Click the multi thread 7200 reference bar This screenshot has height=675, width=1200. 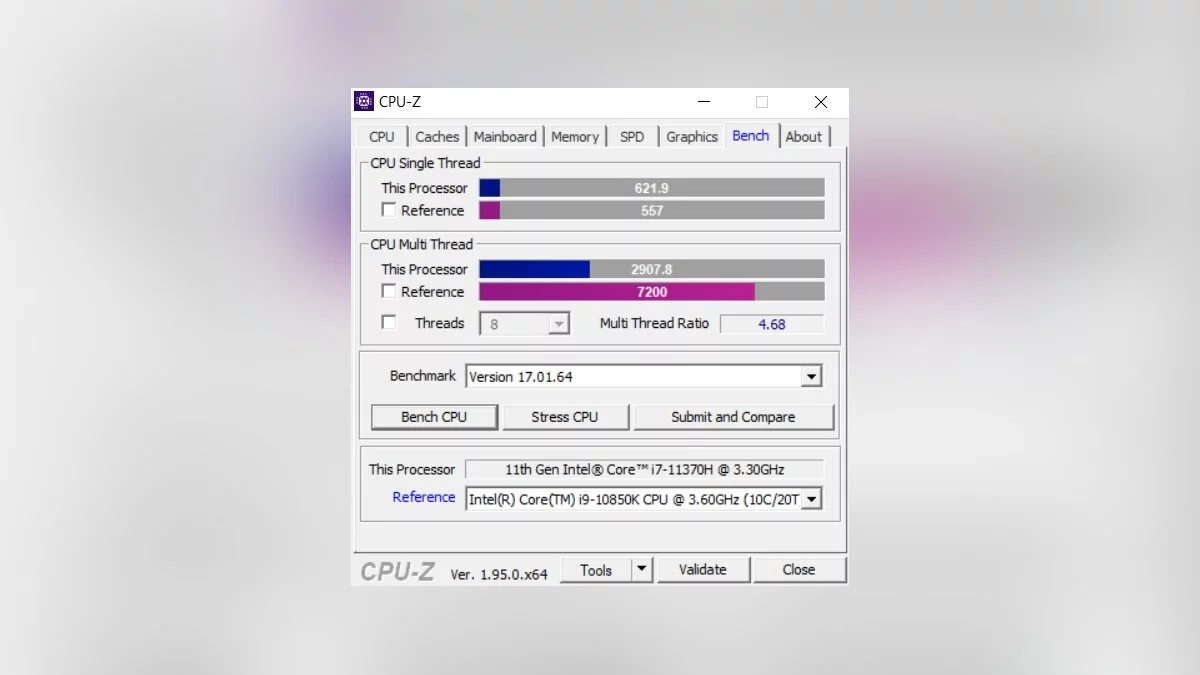tap(652, 291)
